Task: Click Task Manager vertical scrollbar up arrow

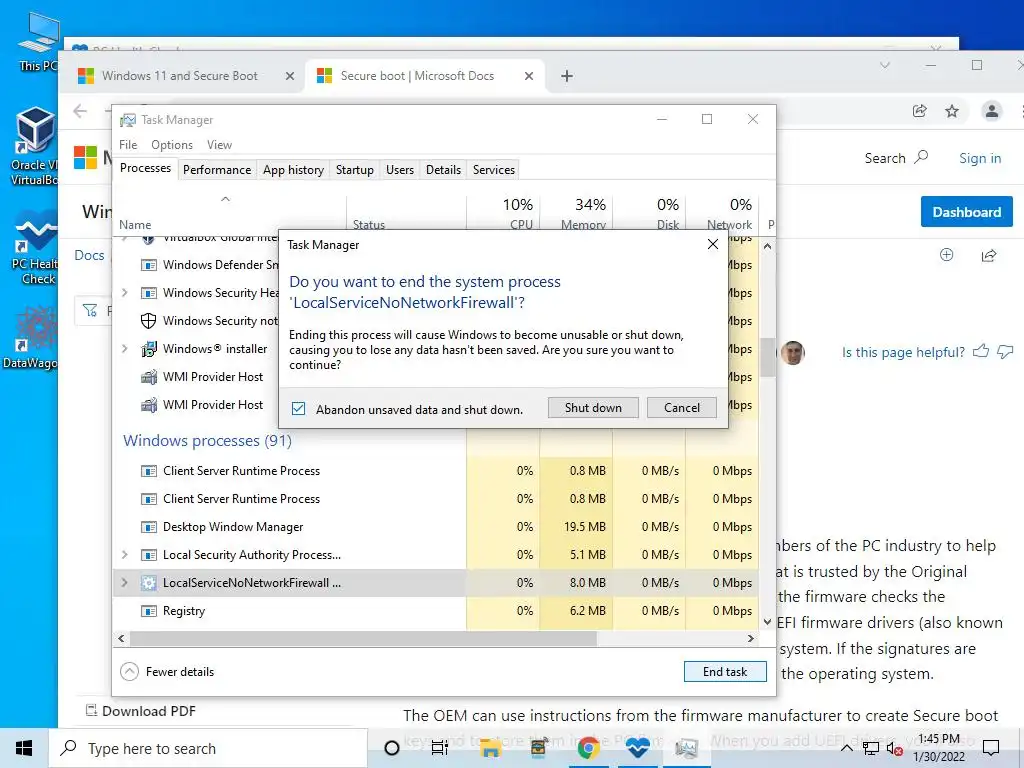Action: [767, 246]
